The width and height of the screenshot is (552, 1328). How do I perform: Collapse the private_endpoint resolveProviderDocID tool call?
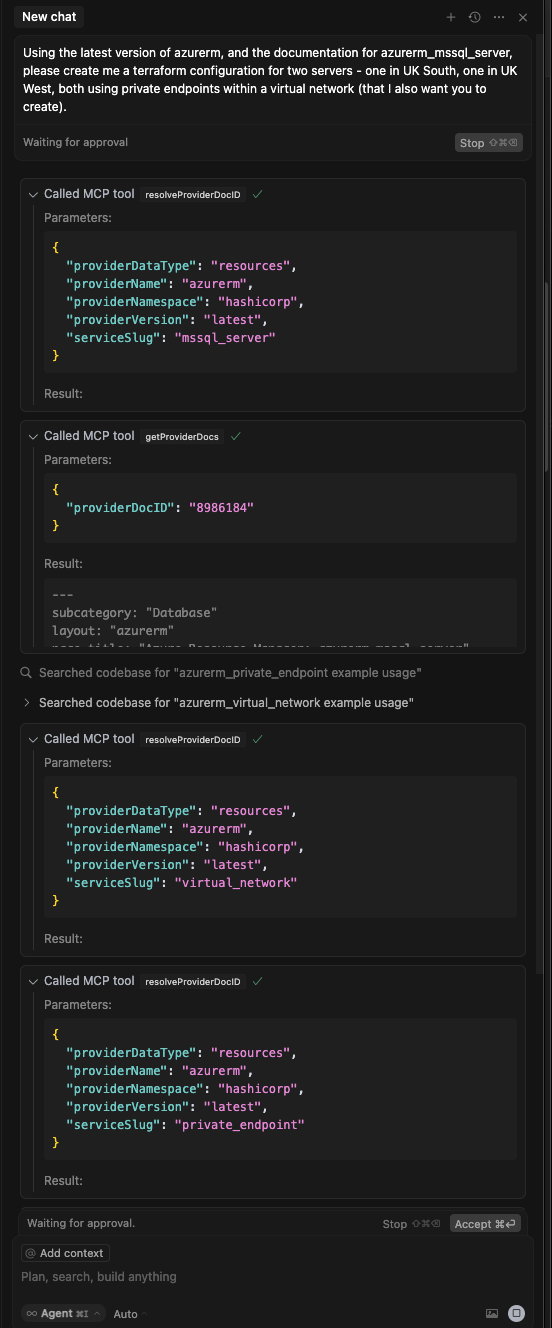point(33,981)
